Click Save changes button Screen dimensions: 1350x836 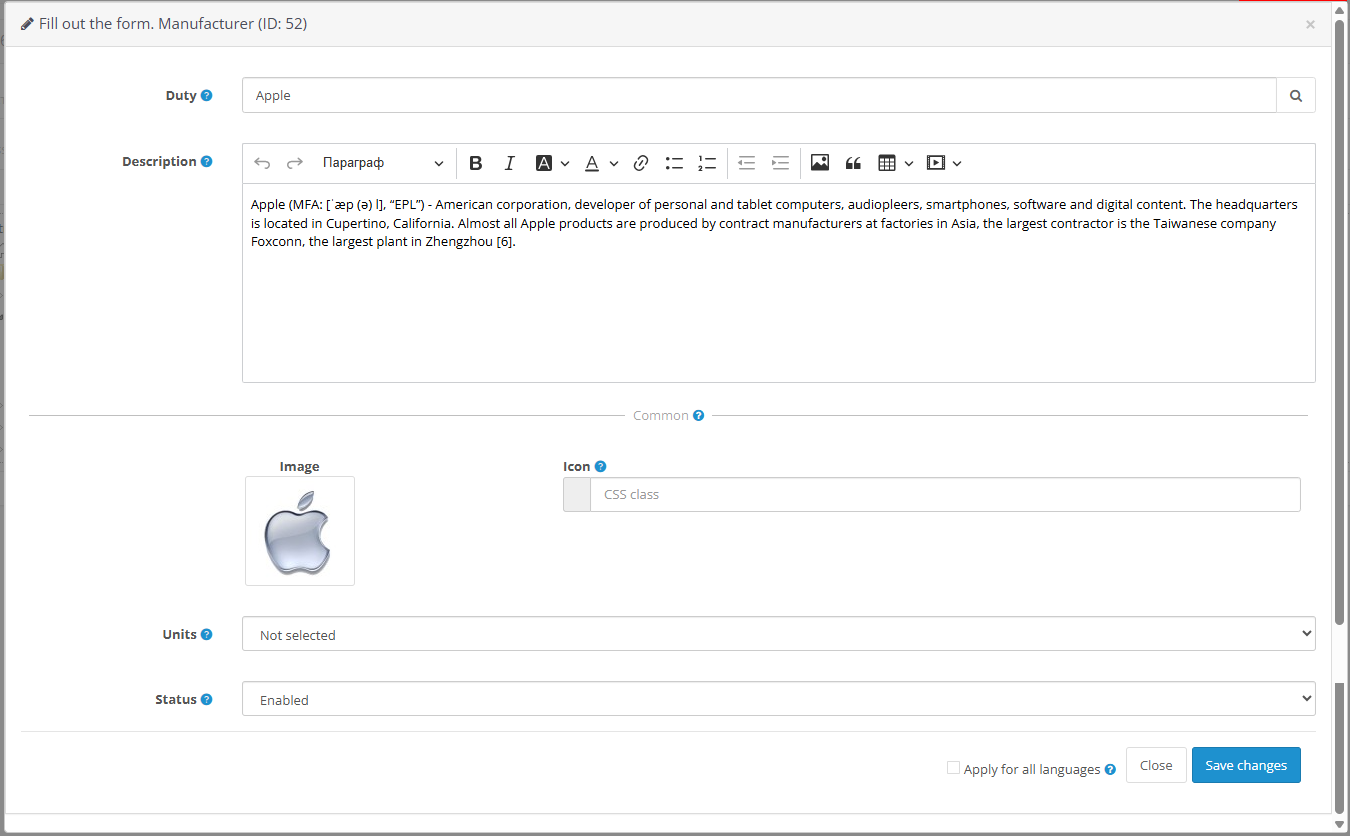click(1246, 765)
